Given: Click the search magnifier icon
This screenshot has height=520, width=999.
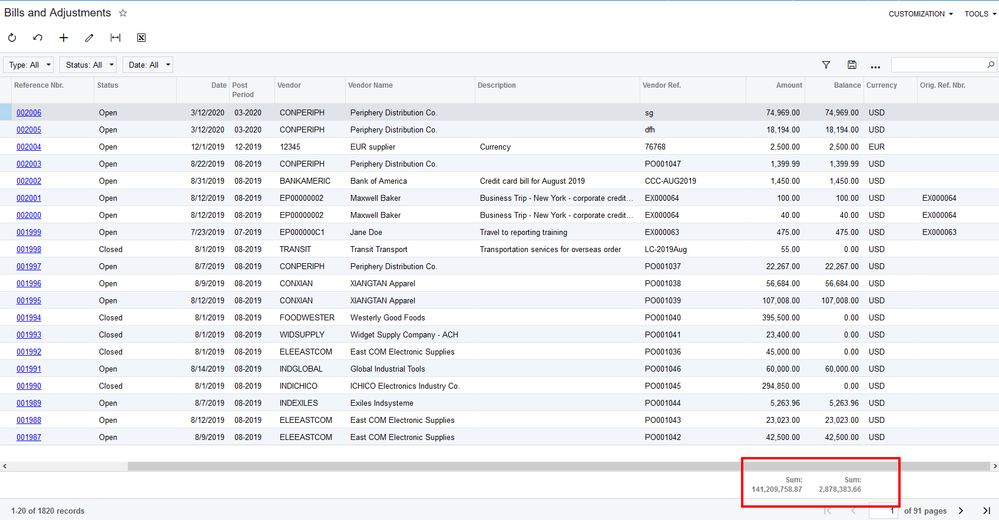Looking at the screenshot, I should (x=991, y=64).
